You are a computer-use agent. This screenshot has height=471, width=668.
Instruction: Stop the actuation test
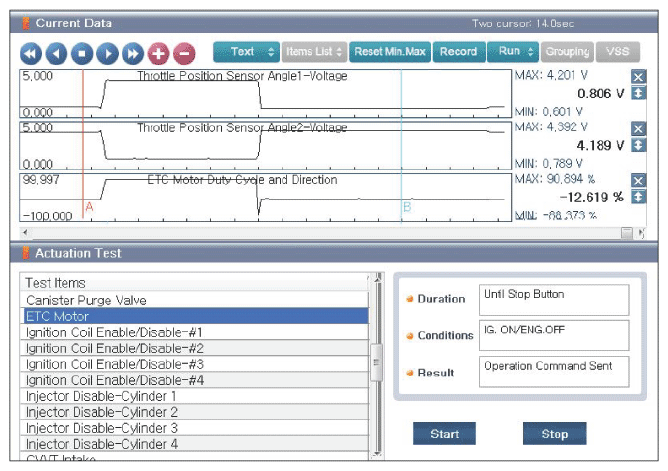point(554,434)
